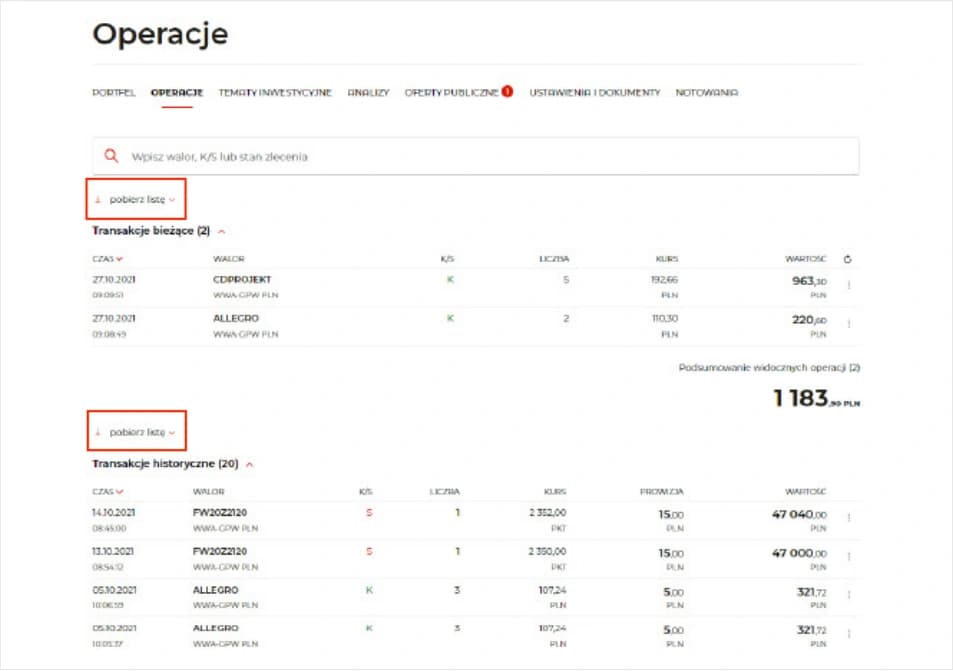This screenshot has height=671, width=953.
Task: Switch to the Portfel tab
Action: click(x=114, y=93)
